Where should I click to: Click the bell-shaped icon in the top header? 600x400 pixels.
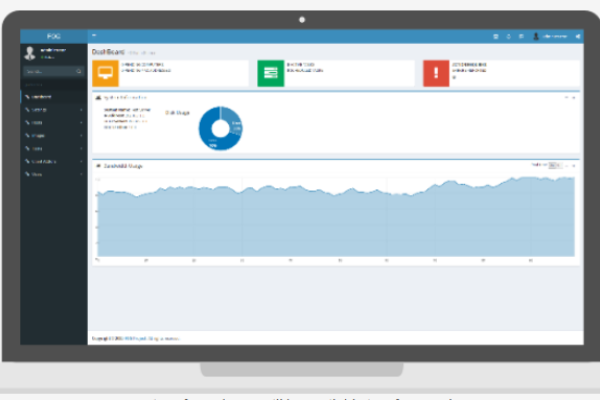(508, 36)
